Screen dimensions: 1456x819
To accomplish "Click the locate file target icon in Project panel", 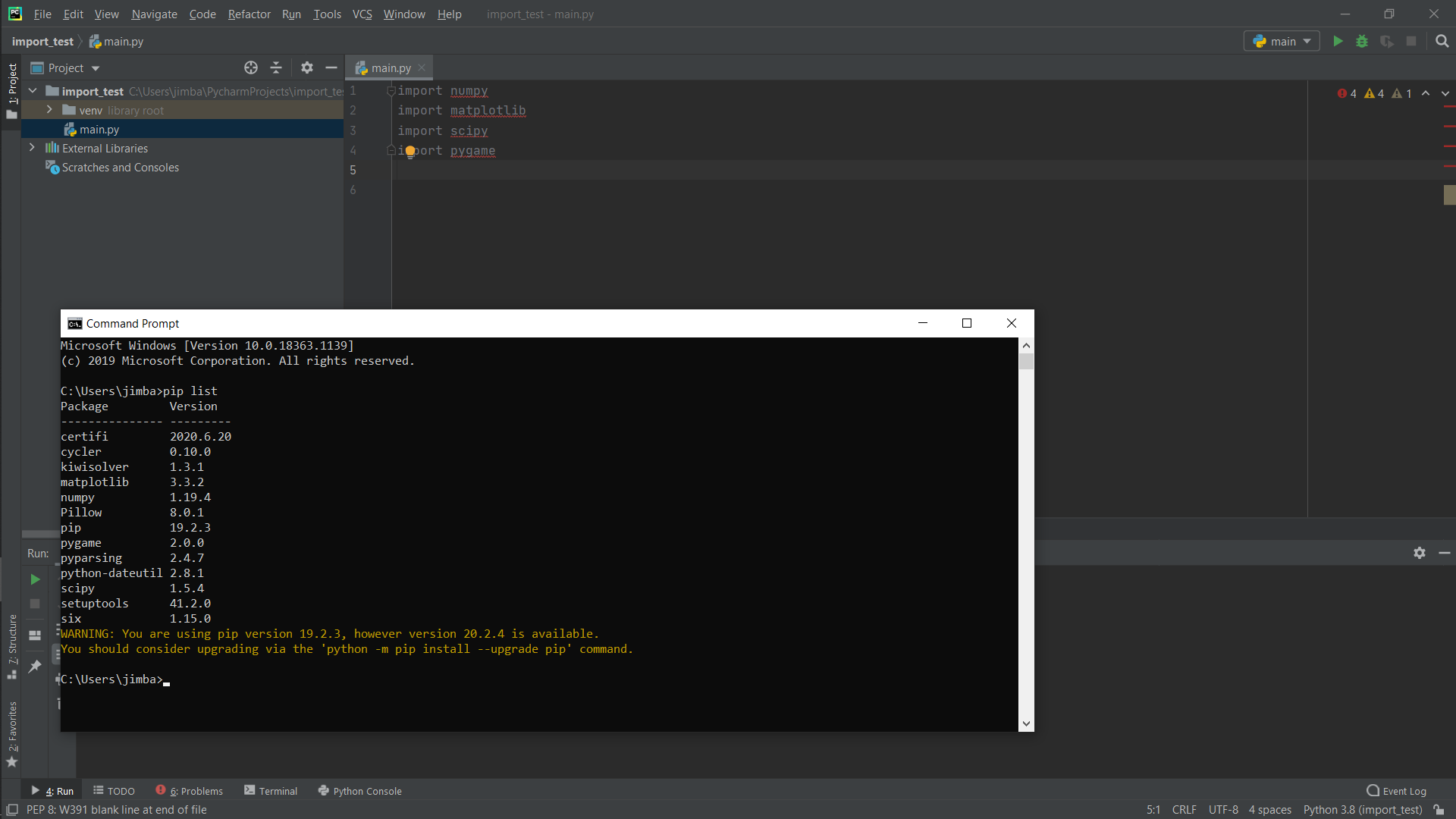I will [x=251, y=67].
